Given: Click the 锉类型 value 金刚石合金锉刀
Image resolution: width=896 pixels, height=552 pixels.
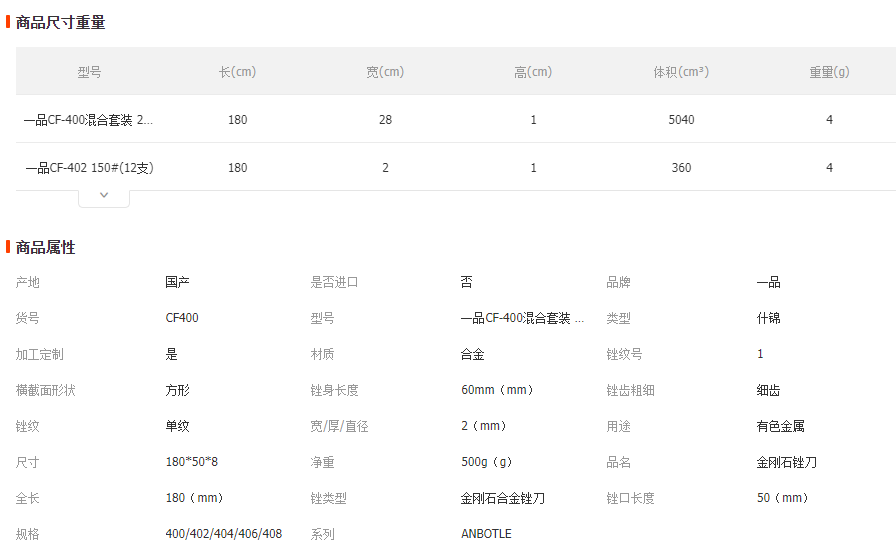Looking at the screenshot, I should coord(503,498).
